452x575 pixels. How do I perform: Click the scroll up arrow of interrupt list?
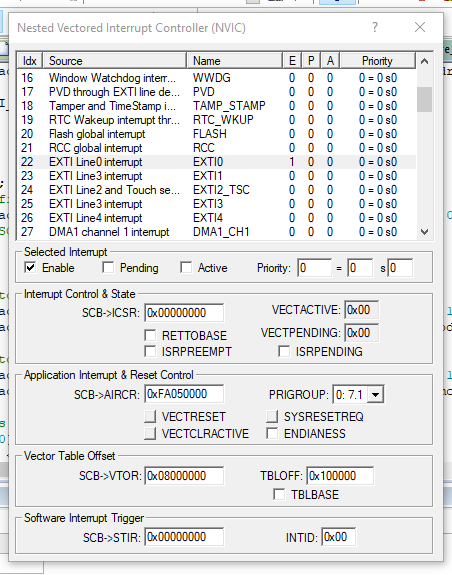point(425,61)
